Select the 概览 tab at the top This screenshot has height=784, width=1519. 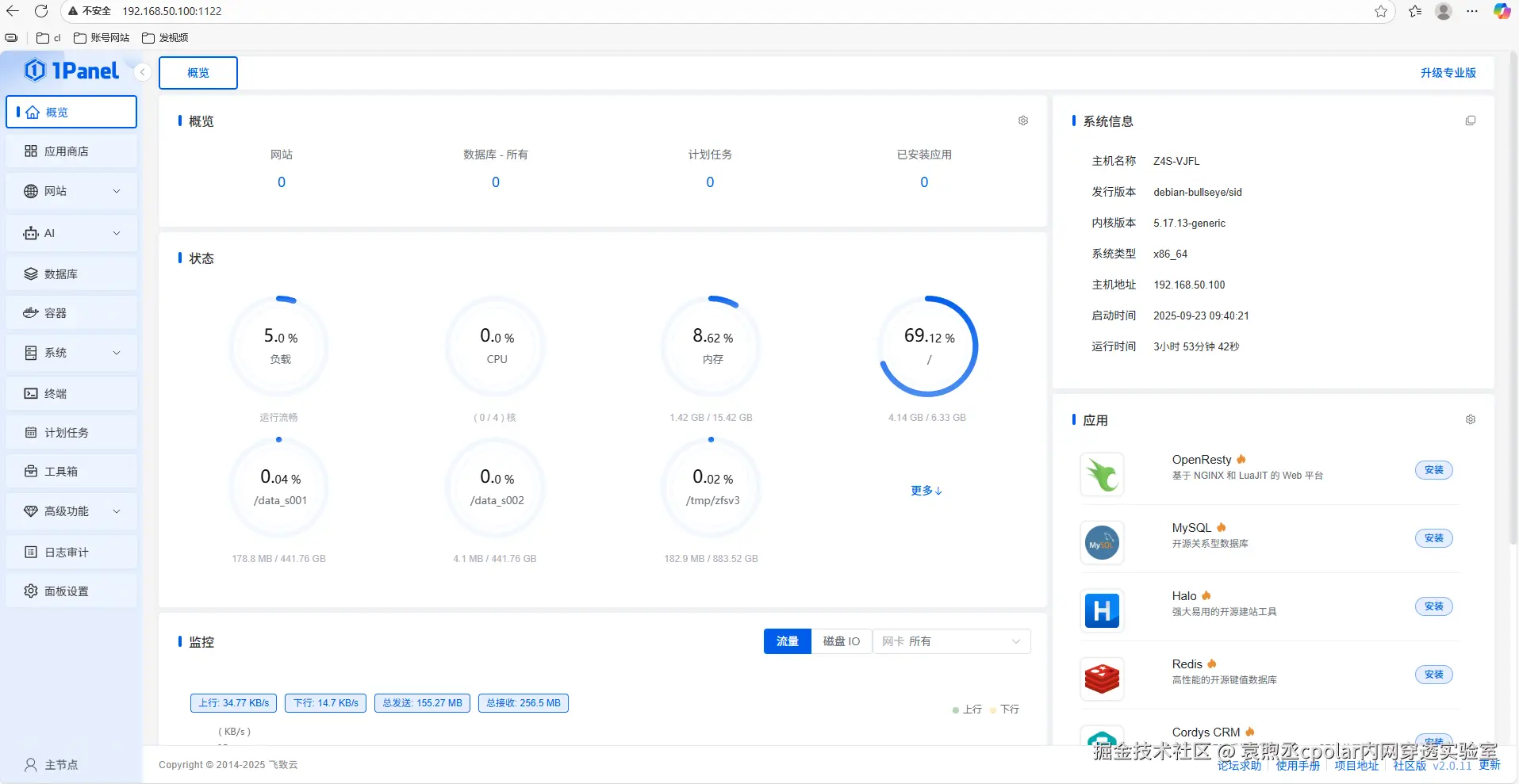[x=198, y=73]
